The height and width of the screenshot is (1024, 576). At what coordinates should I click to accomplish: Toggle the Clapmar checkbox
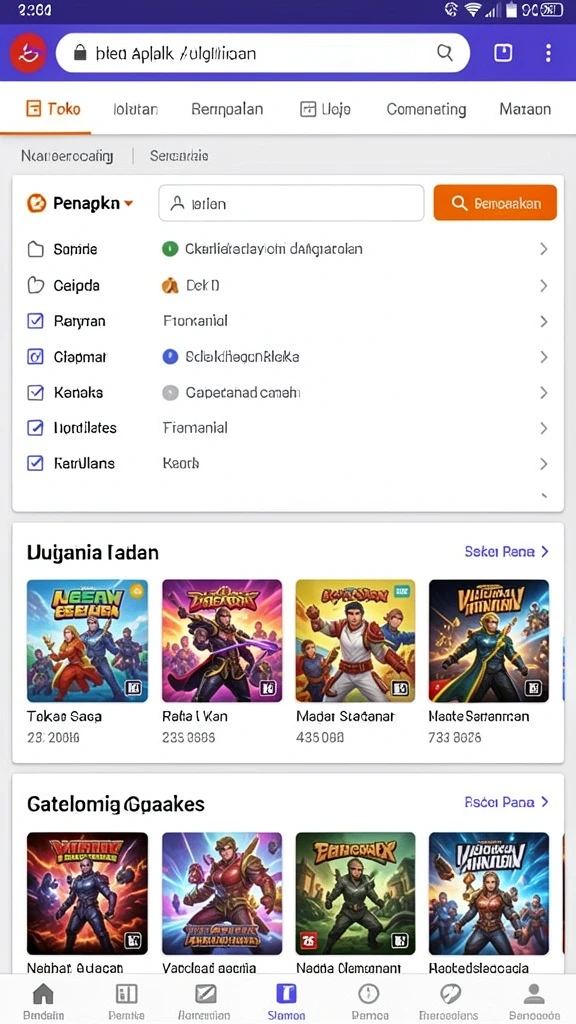click(35, 357)
